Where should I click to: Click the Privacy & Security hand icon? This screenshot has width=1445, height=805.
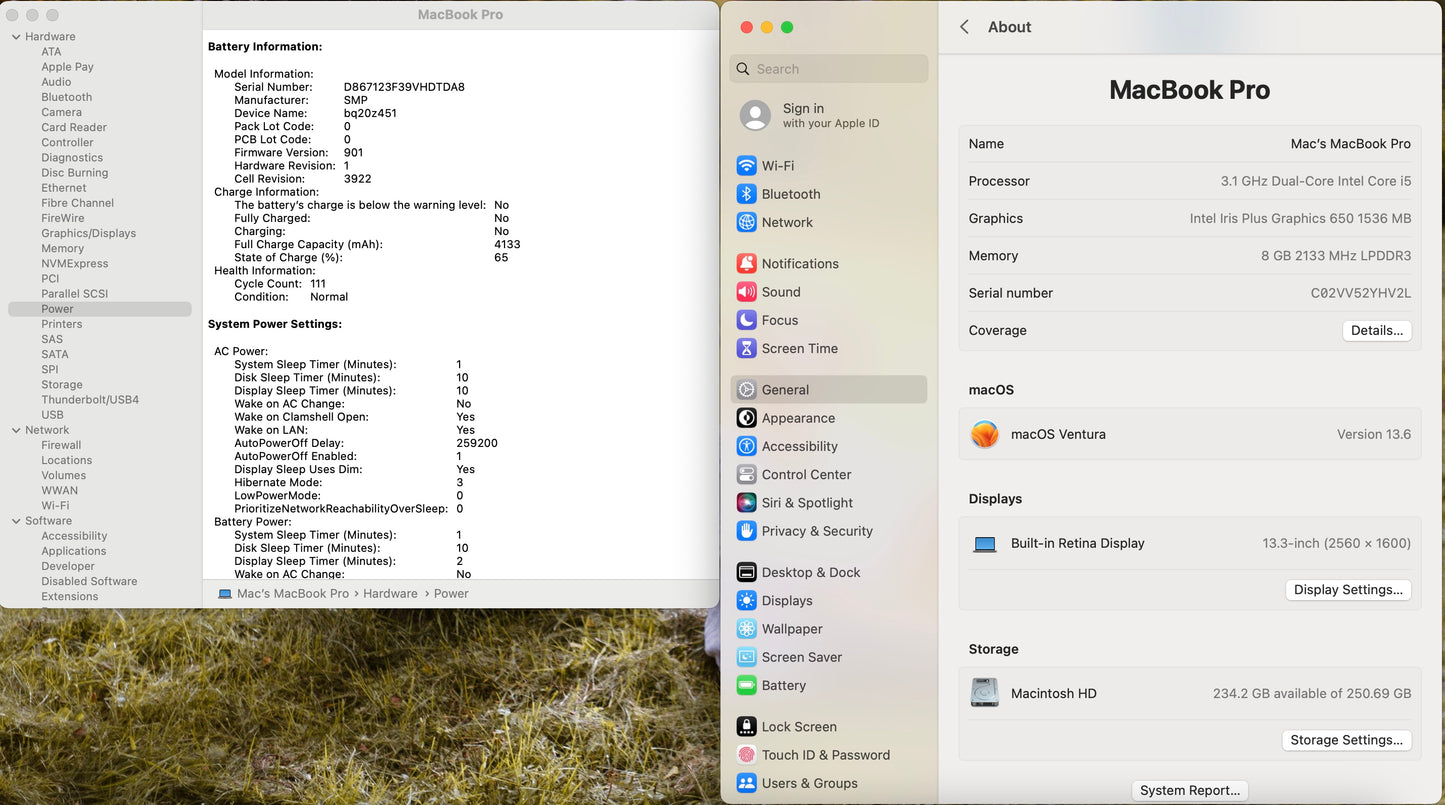tap(746, 531)
